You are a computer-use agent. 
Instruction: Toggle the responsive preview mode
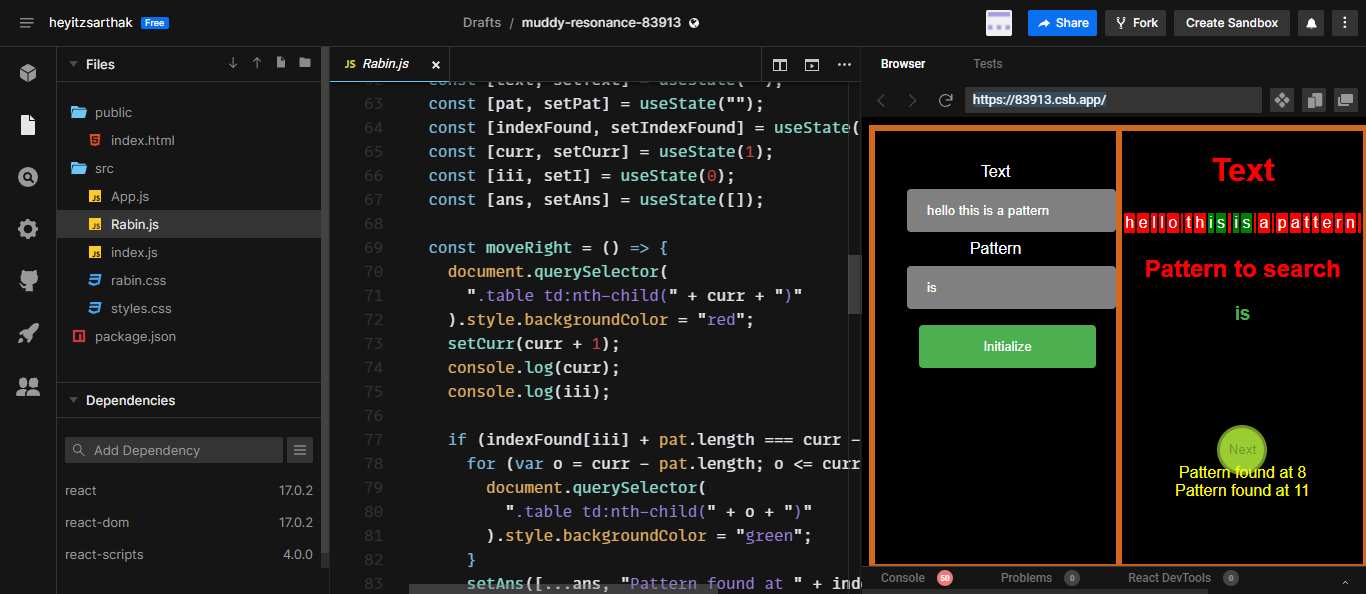click(1313, 100)
